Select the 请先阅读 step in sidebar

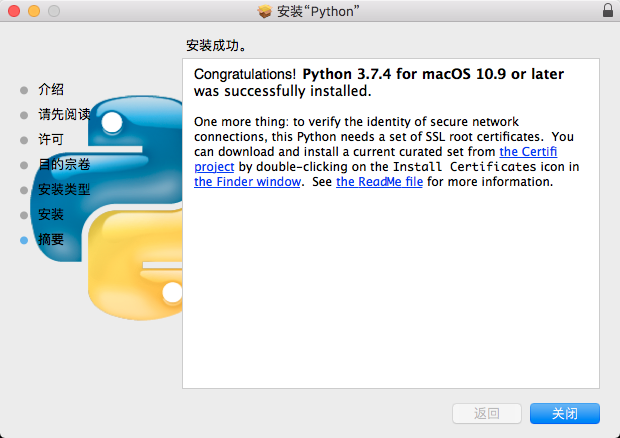pos(64,115)
